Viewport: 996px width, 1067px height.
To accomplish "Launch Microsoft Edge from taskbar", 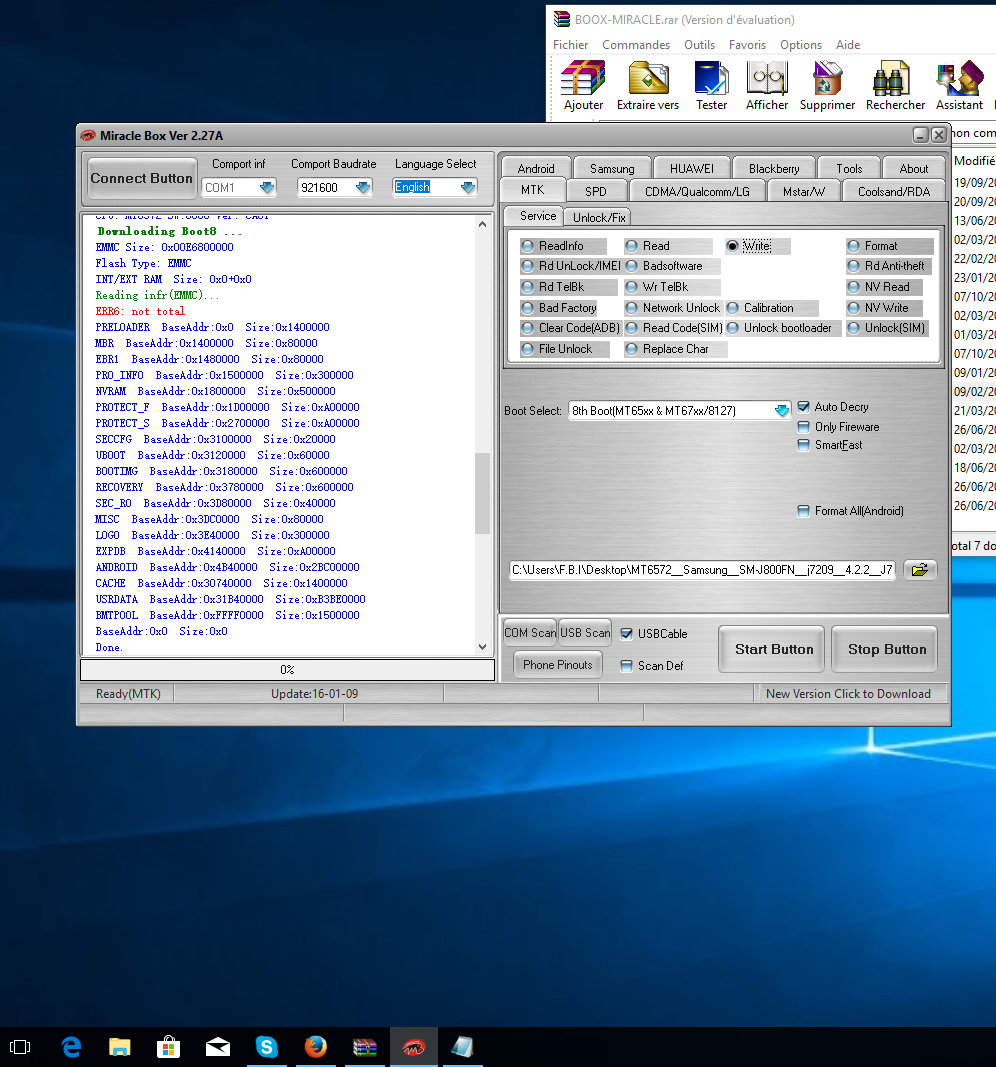I will point(71,1047).
